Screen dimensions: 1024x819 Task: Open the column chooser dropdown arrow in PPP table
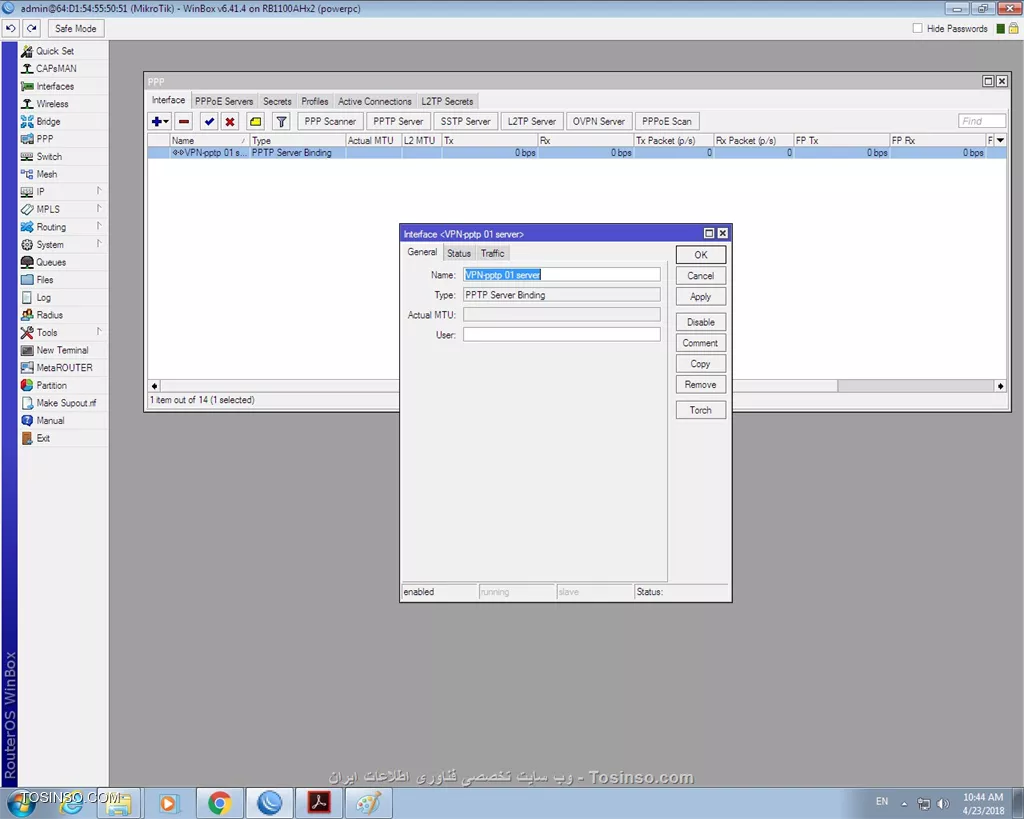(x=1000, y=140)
